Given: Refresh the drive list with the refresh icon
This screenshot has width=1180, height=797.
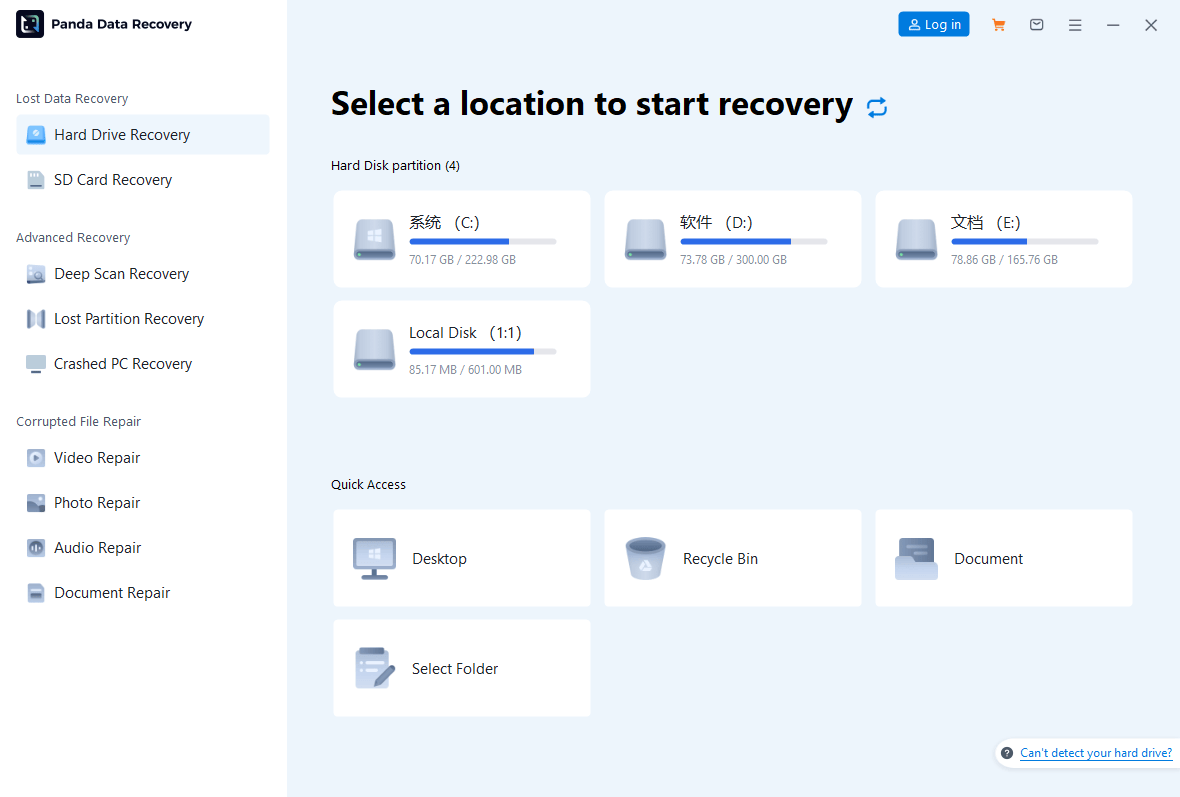Looking at the screenshot, I should tap(877, 107).
